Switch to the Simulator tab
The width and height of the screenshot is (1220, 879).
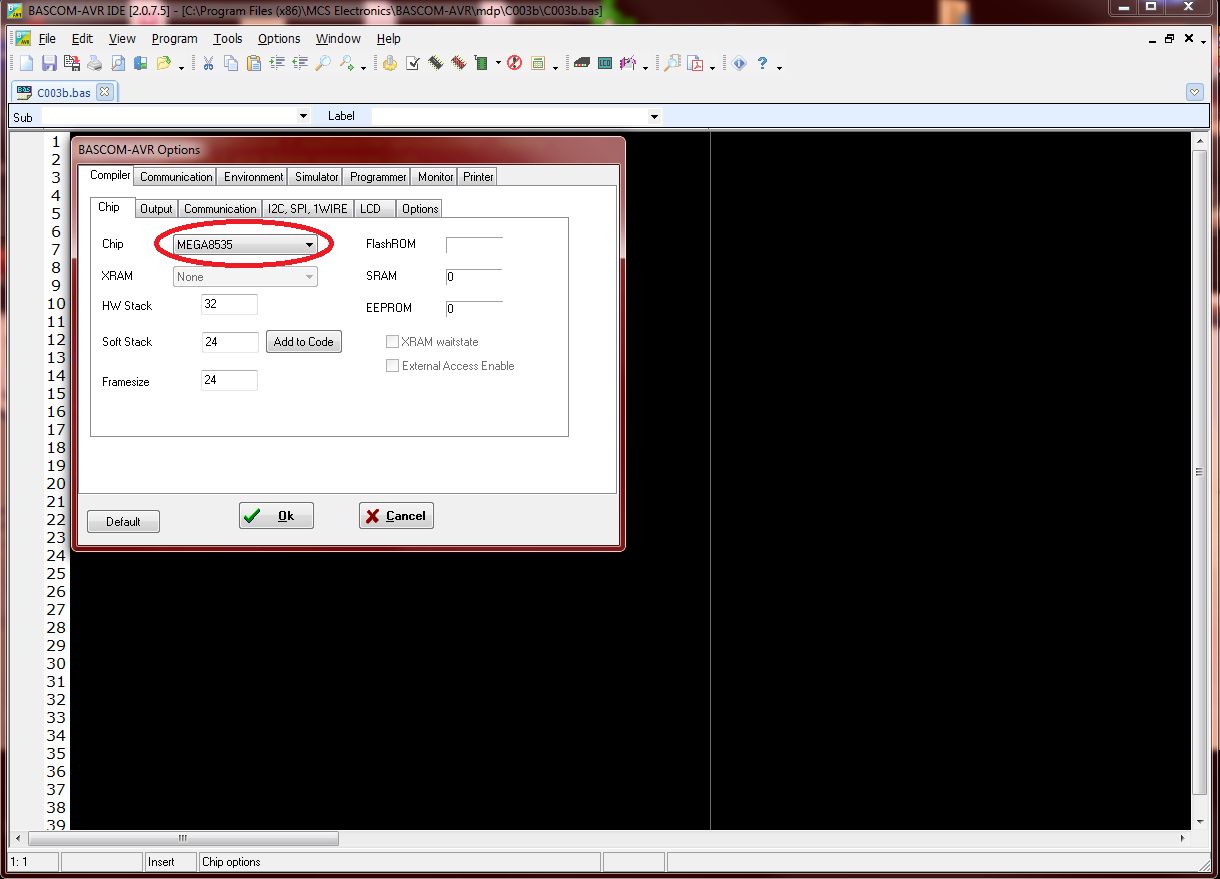pyautogui.click(x=316, y=177)
